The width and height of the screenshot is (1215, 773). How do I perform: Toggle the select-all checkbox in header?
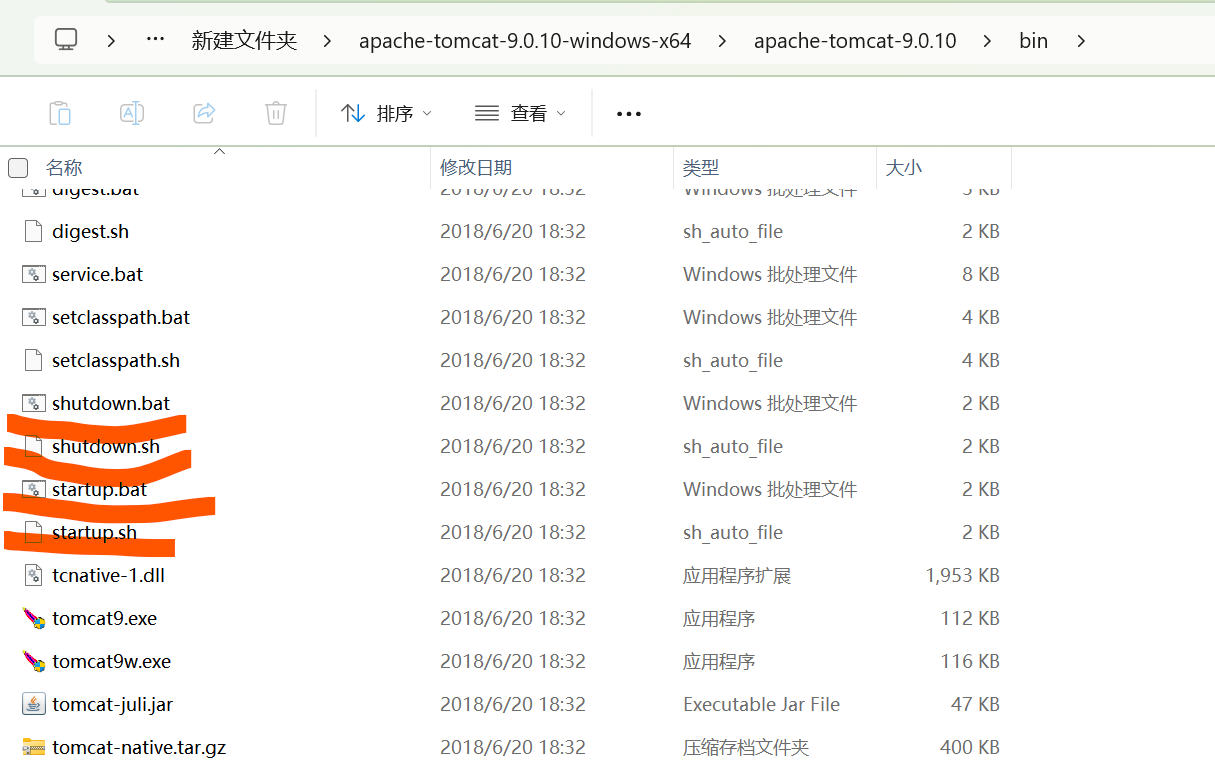[18, 167]
